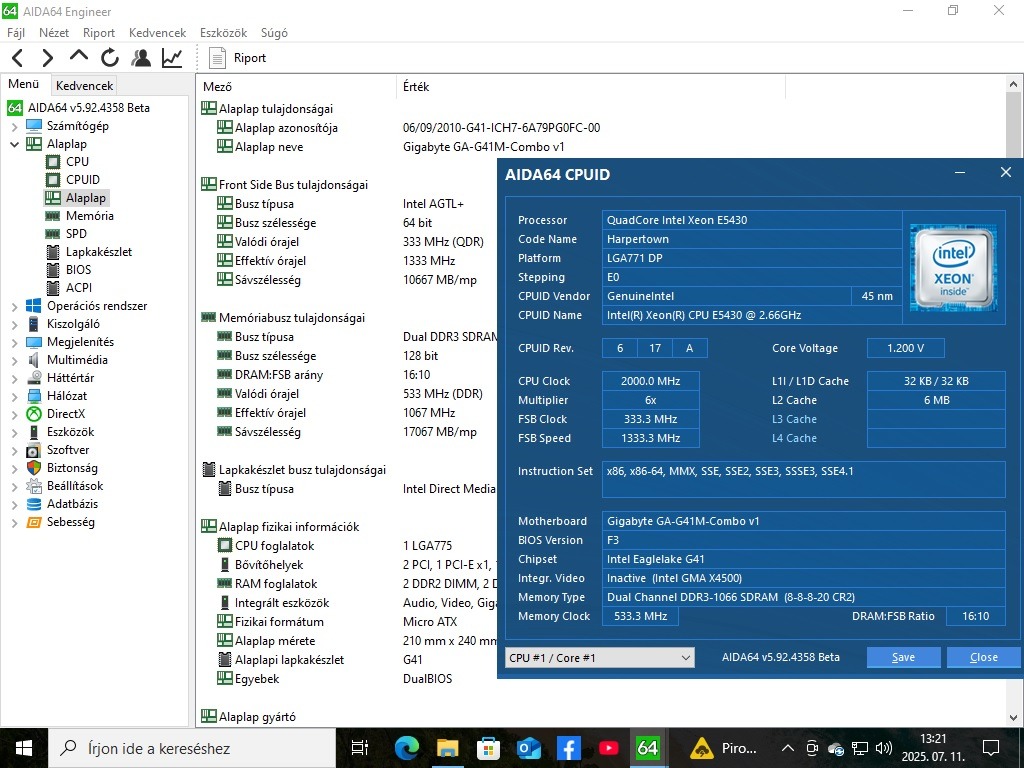The image size is (1024, 768).
Task: Click the Számítógép monitor icon in tree
Action: (x=34, y=126)
